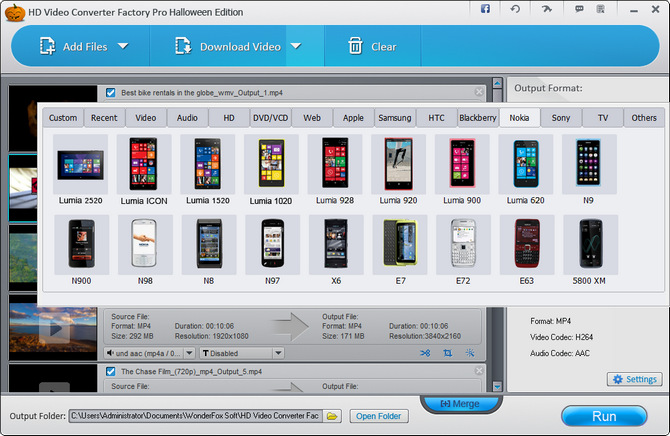Play the sunset lake video thumbnail

pos(54,328)
